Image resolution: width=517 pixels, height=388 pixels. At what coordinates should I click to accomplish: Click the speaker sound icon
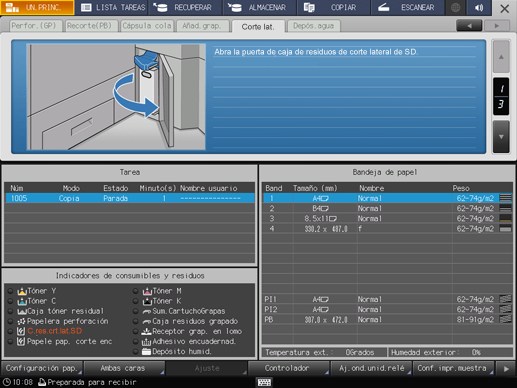[479, 8]
